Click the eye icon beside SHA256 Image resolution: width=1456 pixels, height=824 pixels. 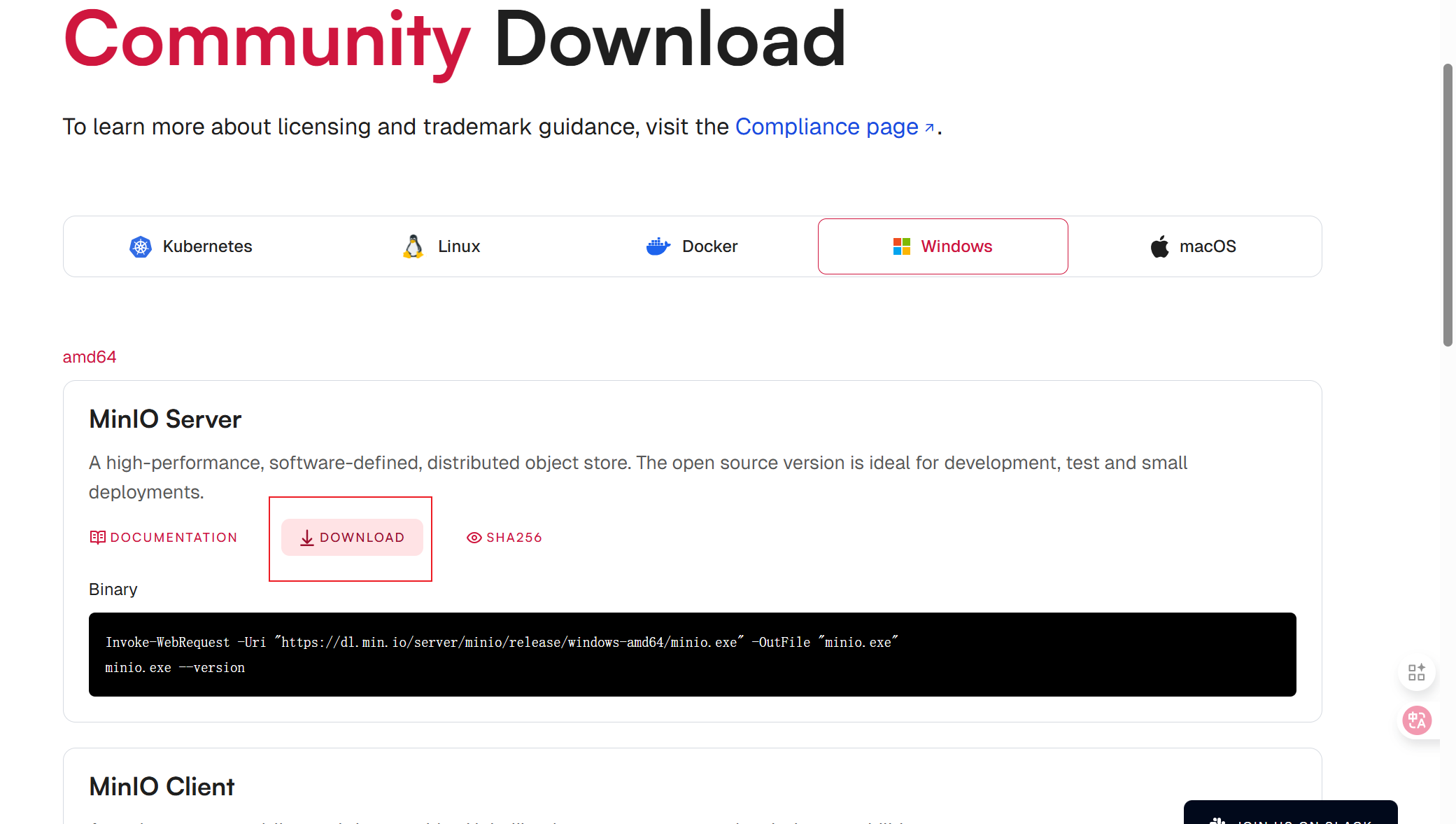(474, 538)
